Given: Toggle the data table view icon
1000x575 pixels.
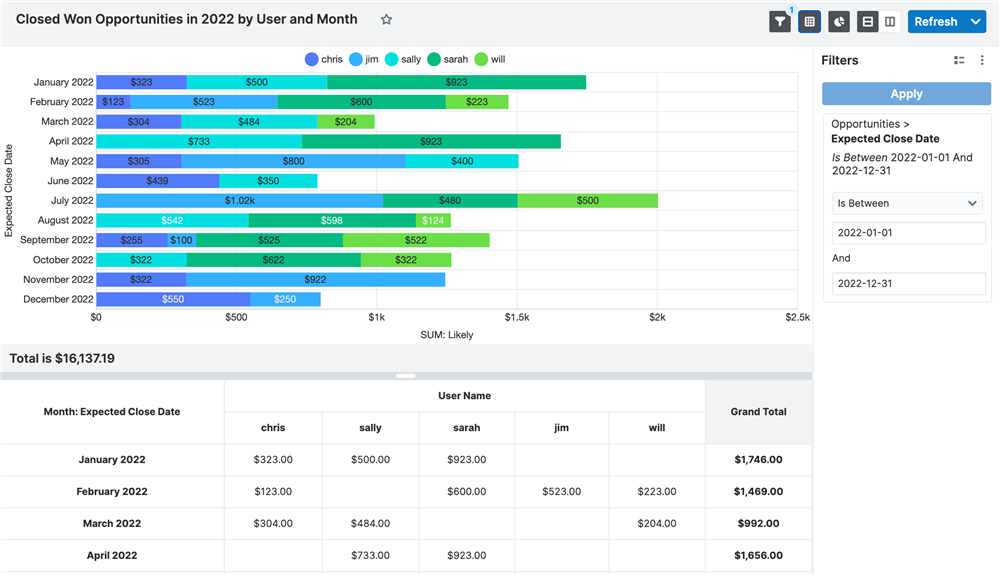Looking at the screenshot, I should click(810, 22).
